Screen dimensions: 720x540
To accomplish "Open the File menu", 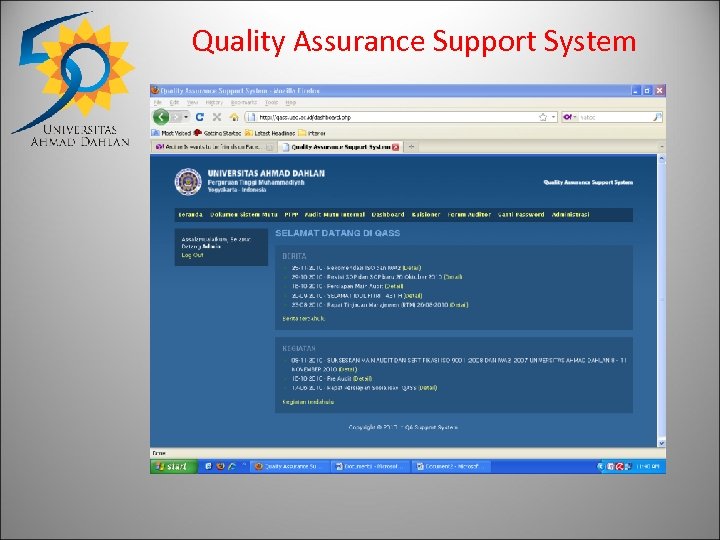I will click(x=158, y=102).
